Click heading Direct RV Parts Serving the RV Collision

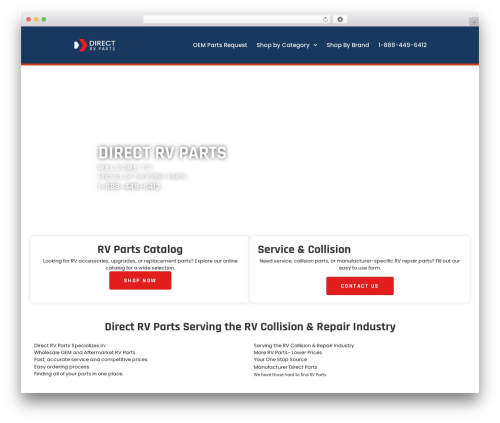(x=250, y=327)
